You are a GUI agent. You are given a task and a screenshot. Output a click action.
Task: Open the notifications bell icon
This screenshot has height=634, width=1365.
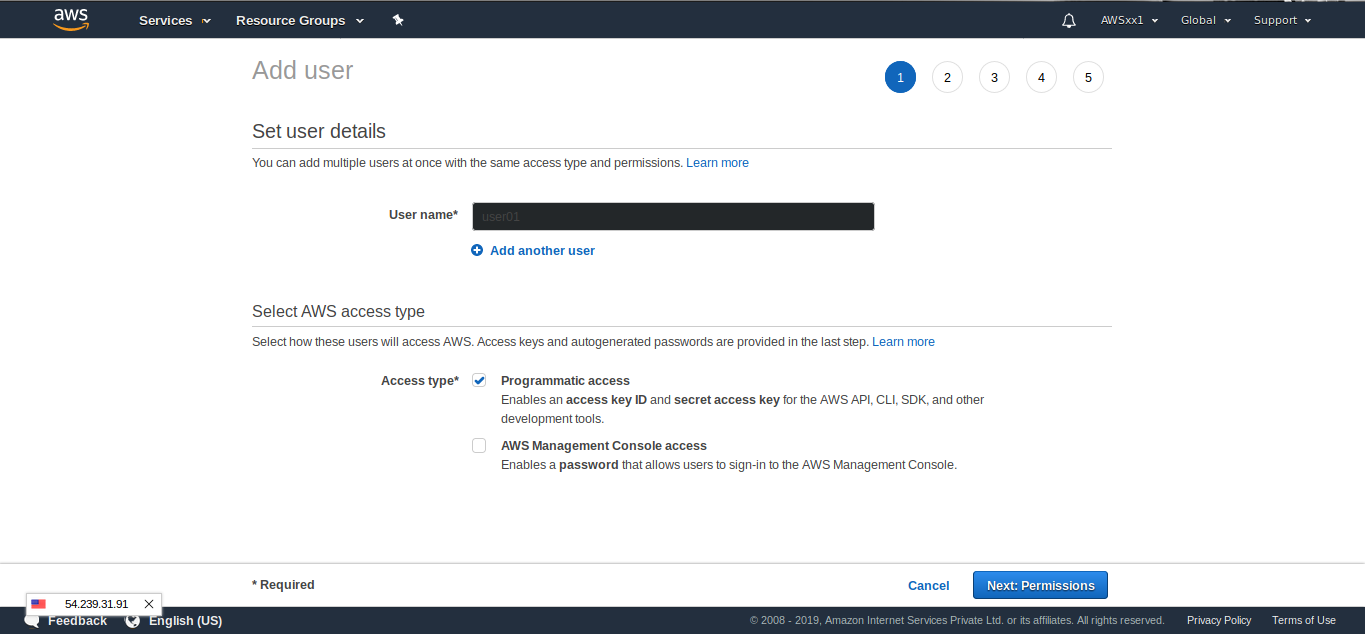click(x=1069, y=20)
